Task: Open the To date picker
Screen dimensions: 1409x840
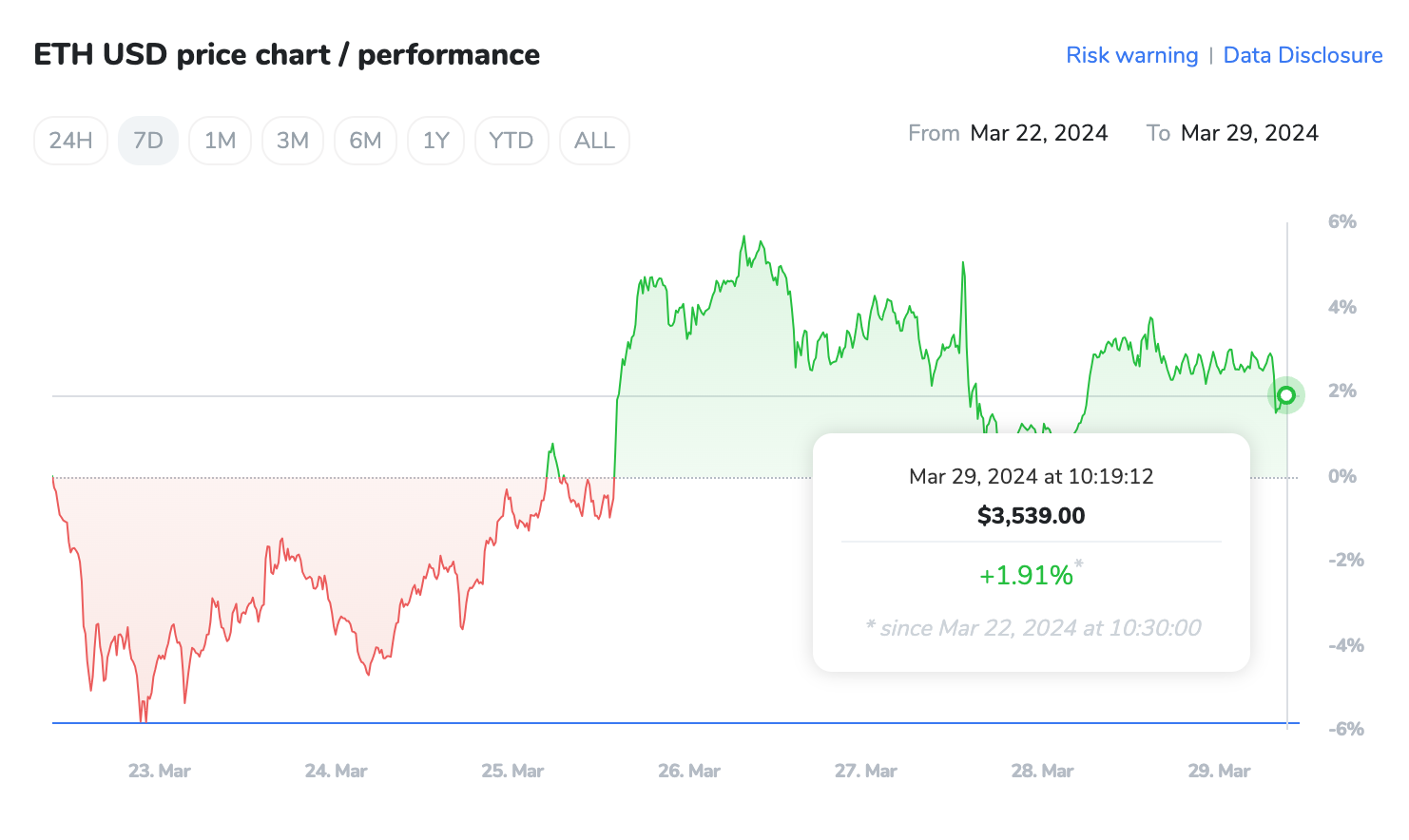Action: [1249, 133]
